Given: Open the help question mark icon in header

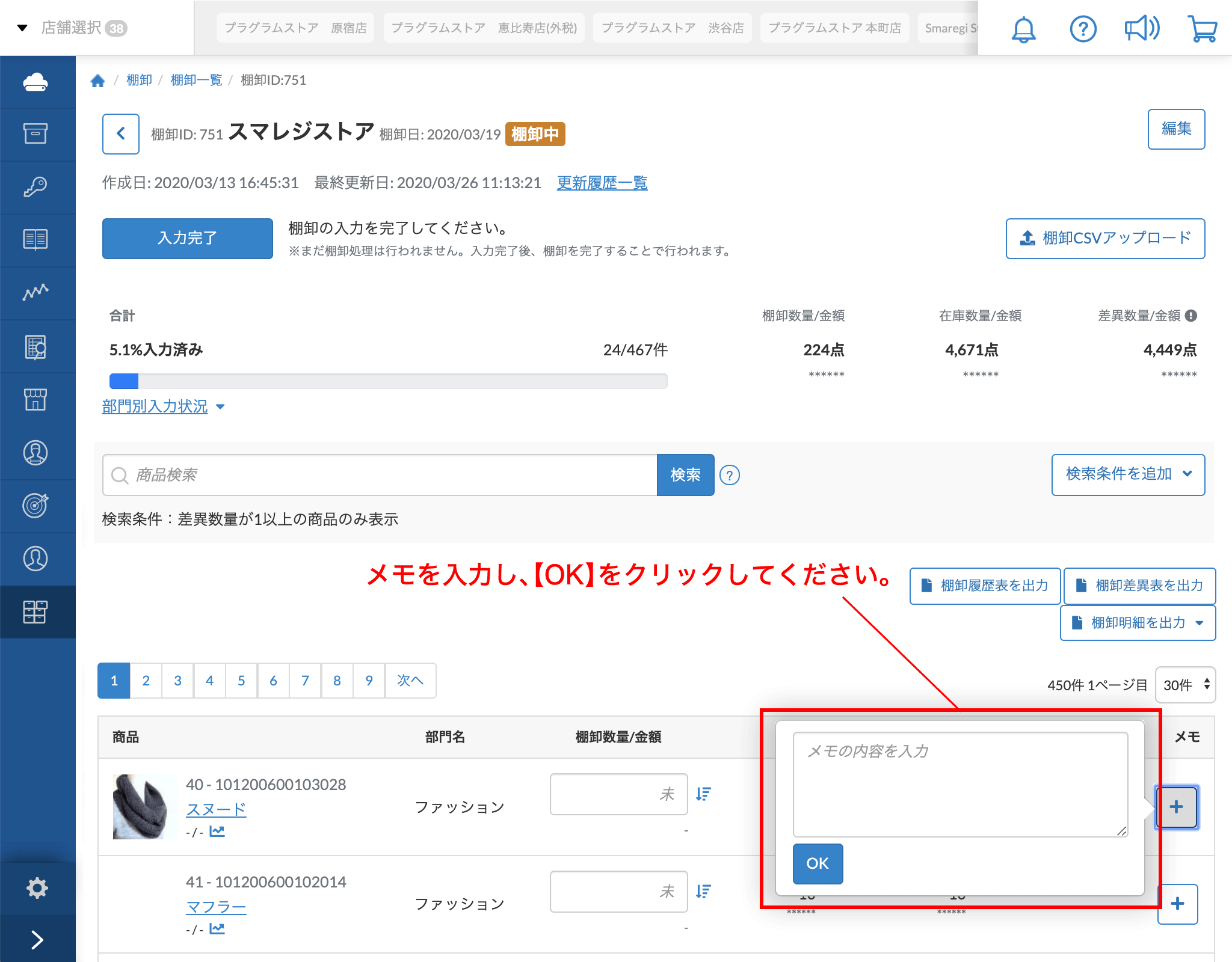Looking at the screenshot, I should coord(1083,29).
